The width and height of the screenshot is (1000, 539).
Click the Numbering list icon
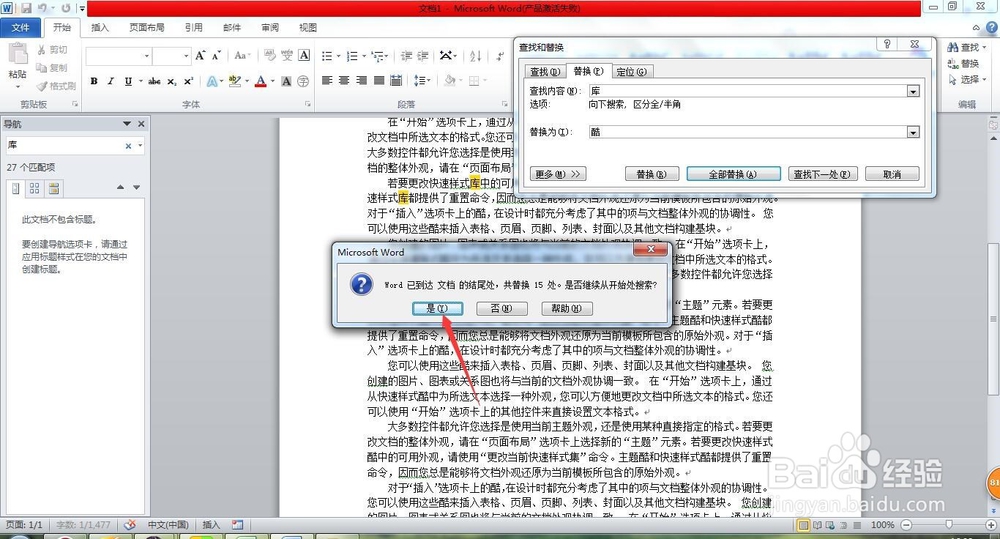(351, 56)
